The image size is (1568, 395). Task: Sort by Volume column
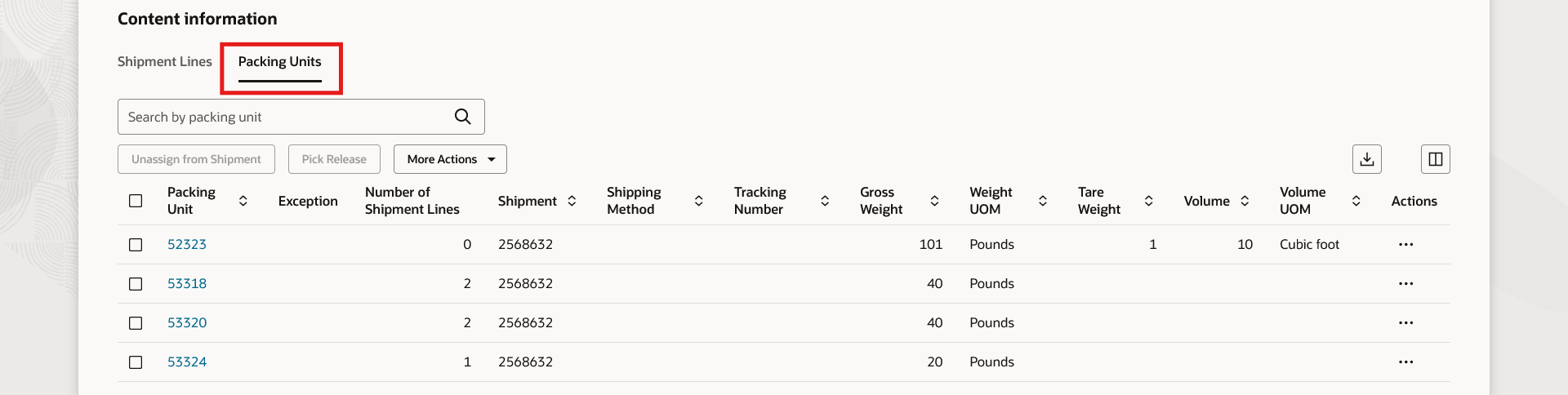point(1245,201)
